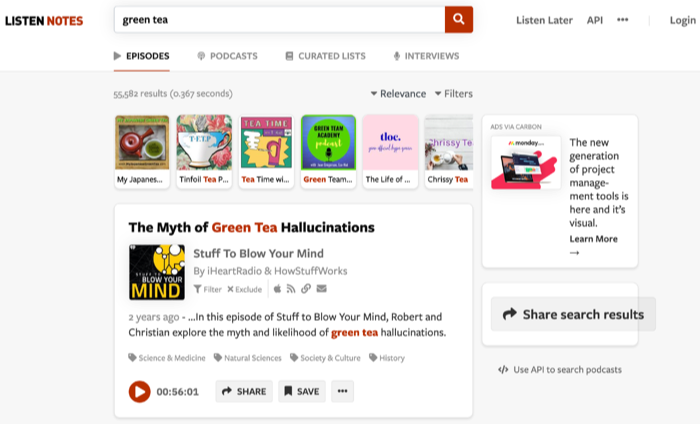
Task: Open the header three-dot more menu
Action: point(623,20)
